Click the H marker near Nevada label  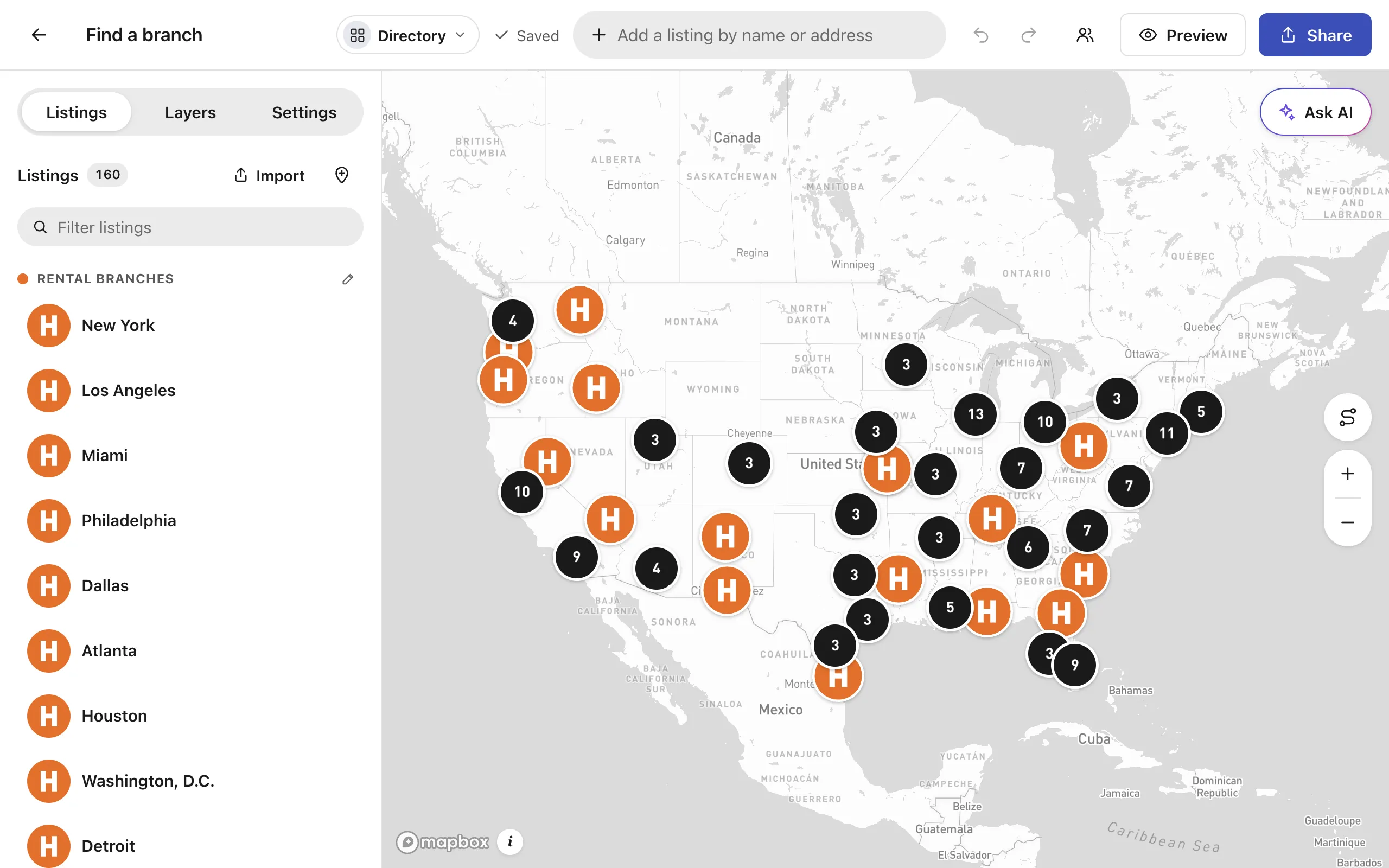(547, 462)
